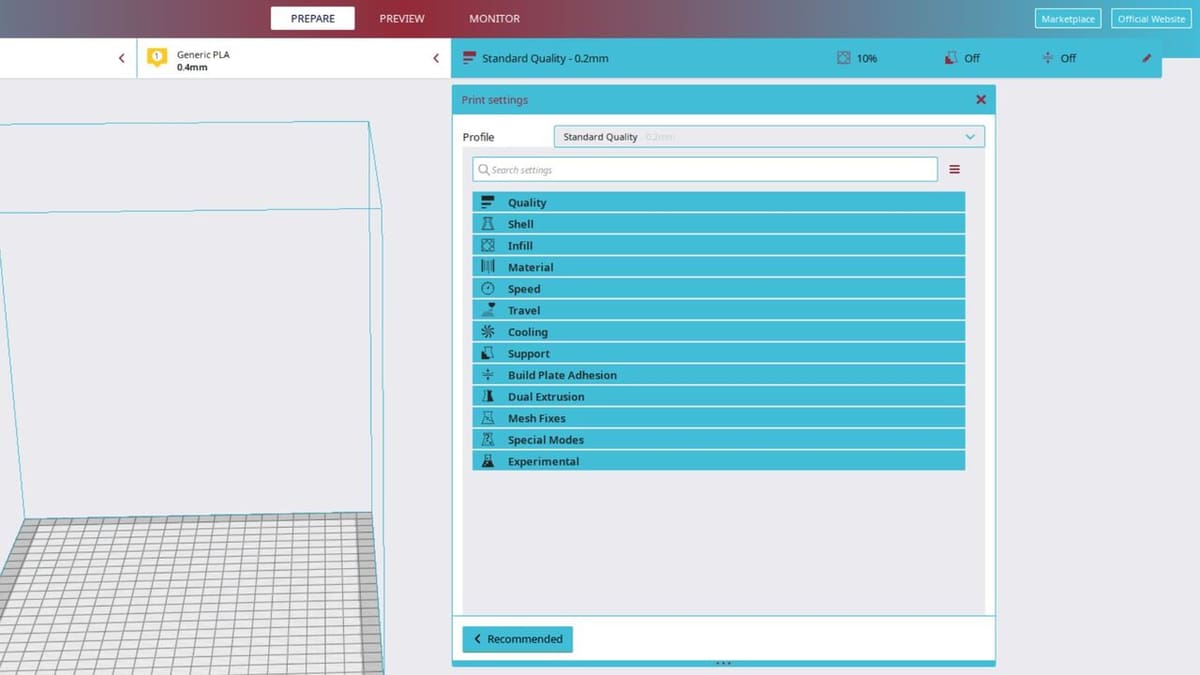
Task: Collapse the Generic PLA material panel chevron
Action: pyautogui.click(x=436, y=58)
